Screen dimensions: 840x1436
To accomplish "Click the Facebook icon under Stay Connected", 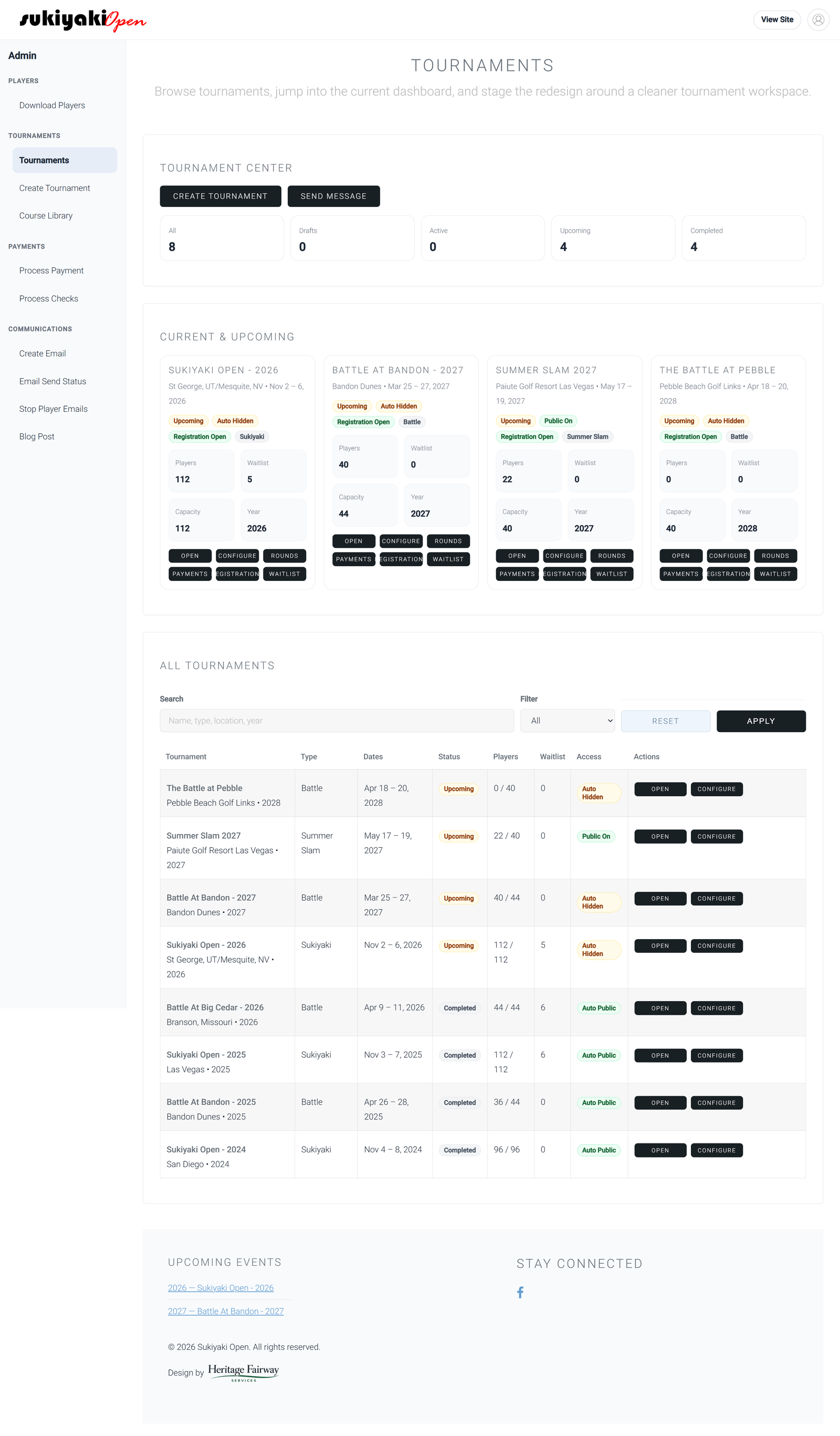I will coord(520,1293).
